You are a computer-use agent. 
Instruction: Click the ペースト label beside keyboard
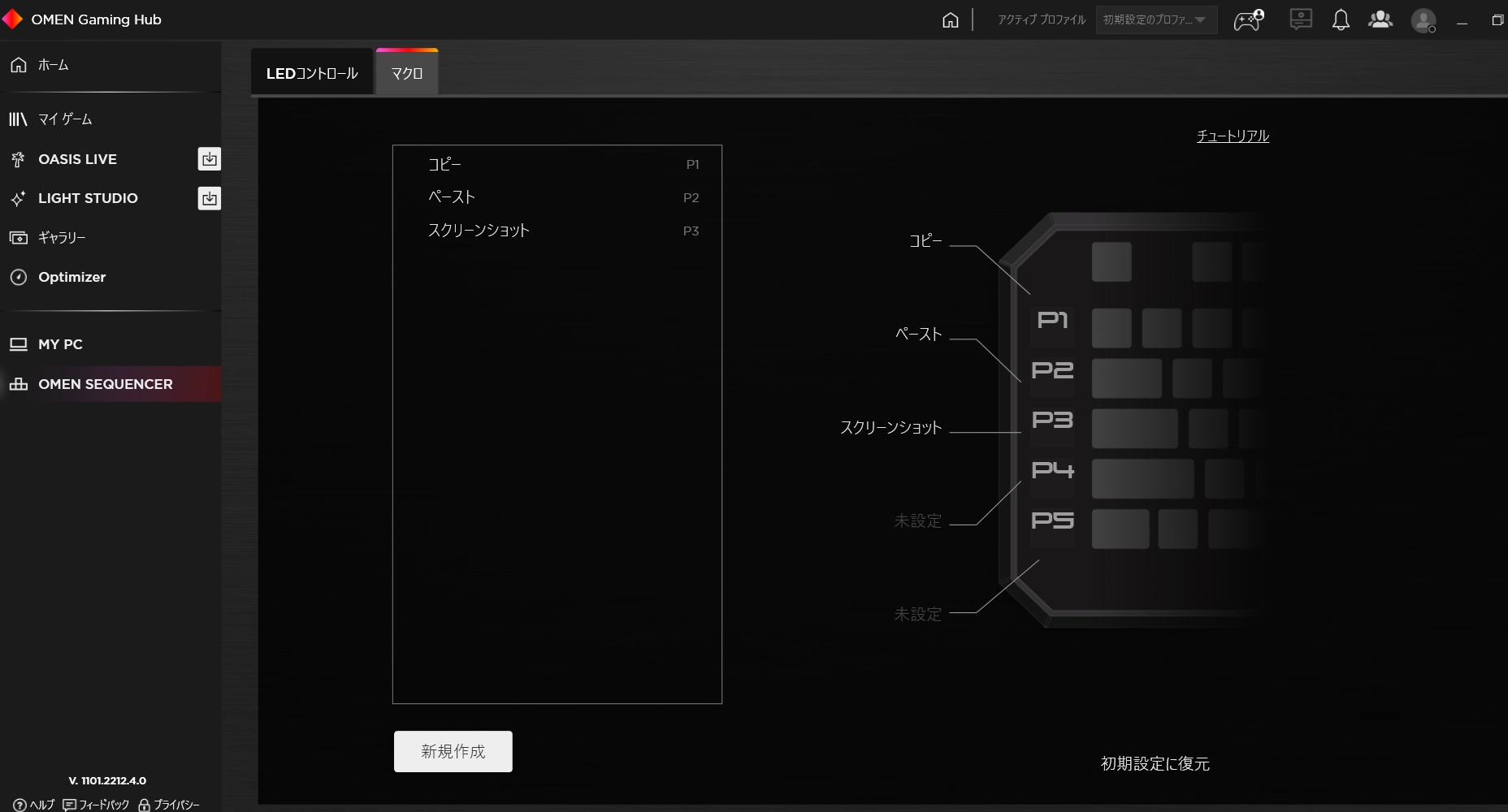click(918, 334)
